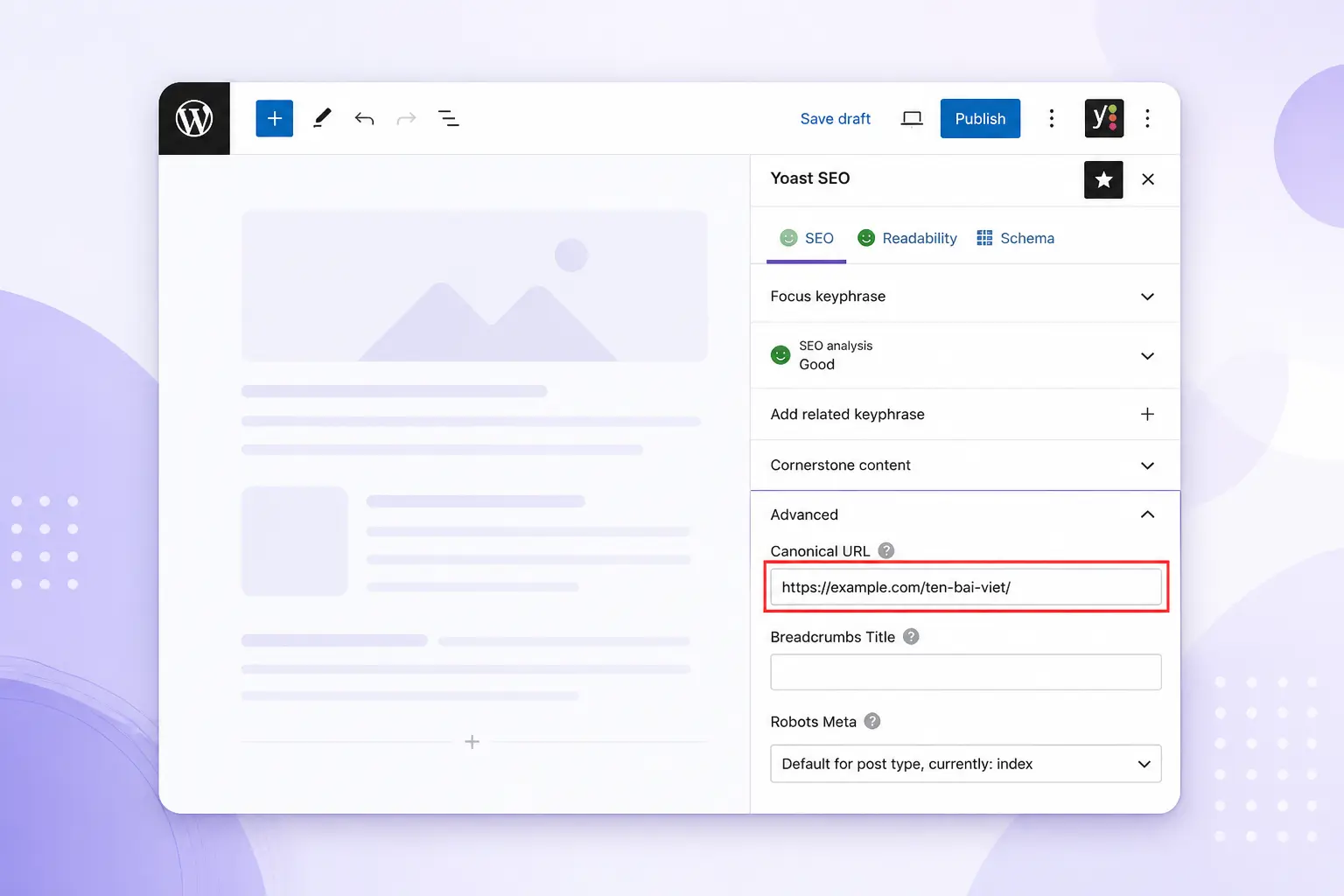
Task: Add a related keyphrase with plus
Action: tap(1147, 414)
